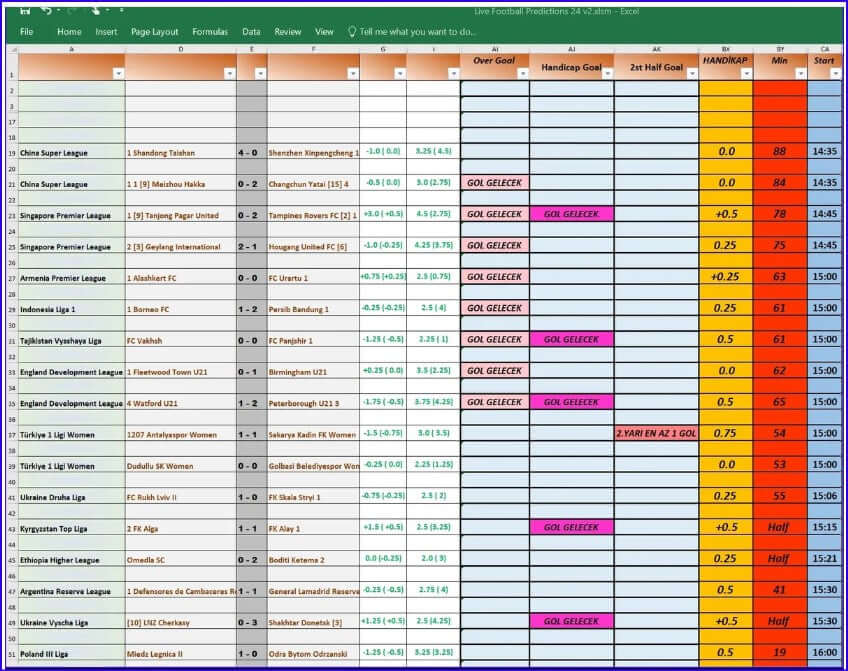Select the GOL GELECEK cell for Tampines Rovers
The width and height of the screenshot is (848, 671).
coord(496,214)
